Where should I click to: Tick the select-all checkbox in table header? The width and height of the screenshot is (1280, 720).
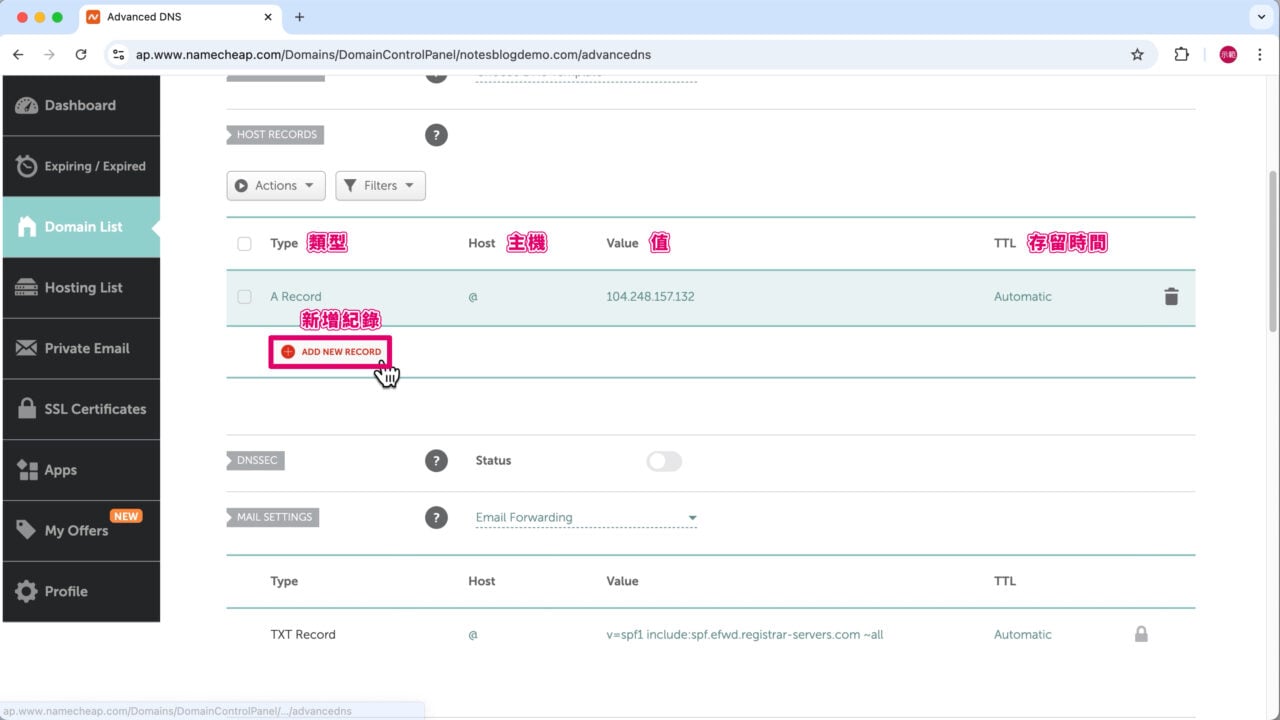[x=245, y=244]
